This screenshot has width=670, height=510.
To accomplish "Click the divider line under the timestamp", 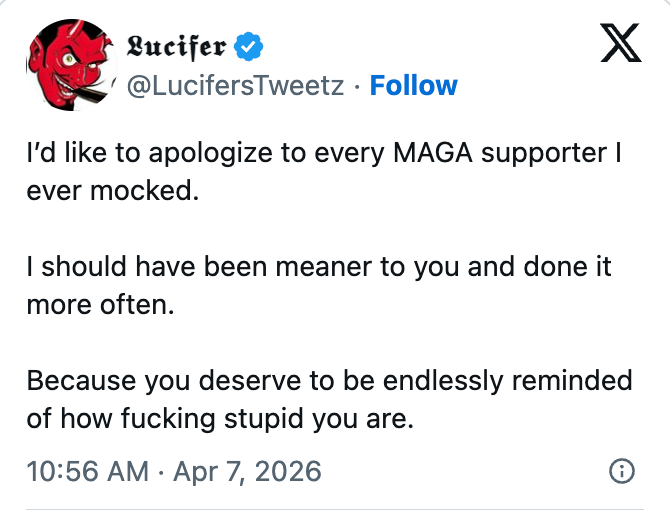I will 335,507.
